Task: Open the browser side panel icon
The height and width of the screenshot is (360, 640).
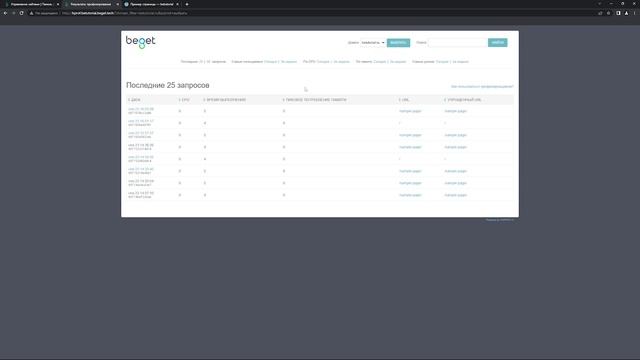Action: coord(618,13)
